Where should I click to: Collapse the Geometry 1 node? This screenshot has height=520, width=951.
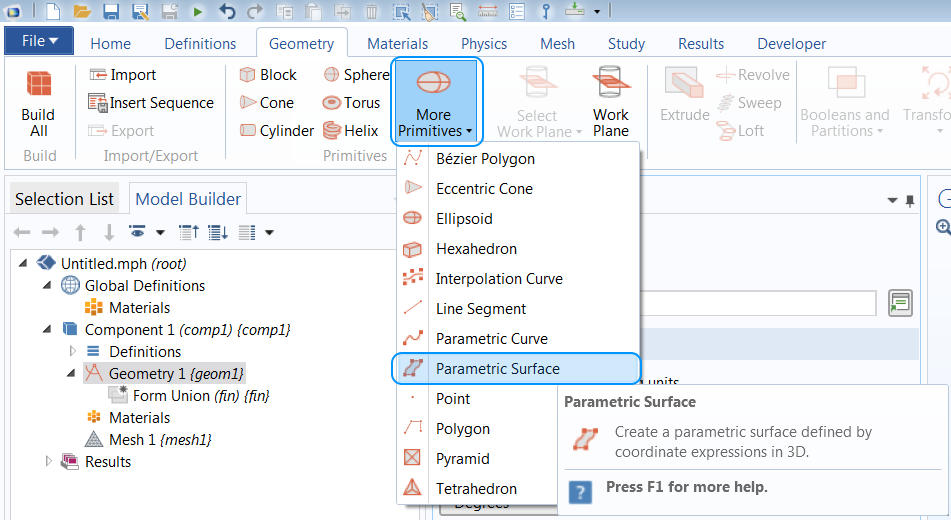72,373
